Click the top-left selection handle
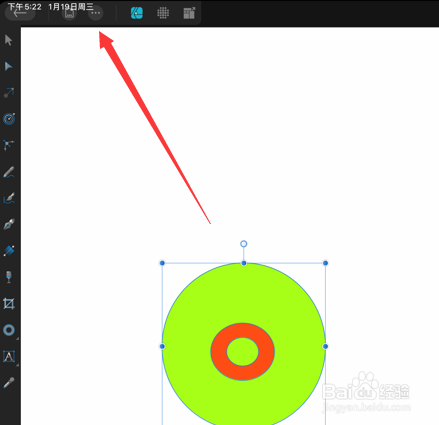Screen dimensions: 439x425 [162, 263]
